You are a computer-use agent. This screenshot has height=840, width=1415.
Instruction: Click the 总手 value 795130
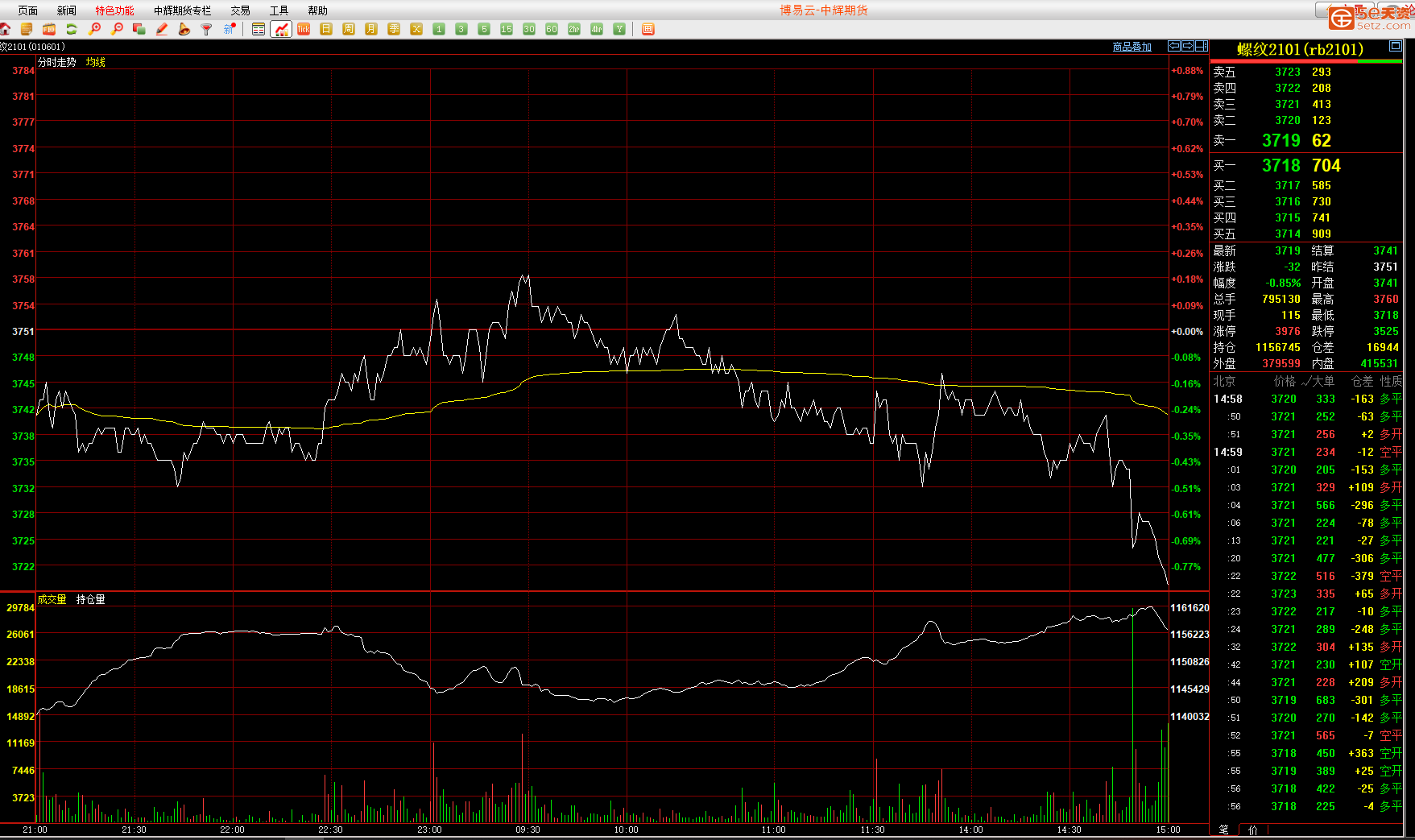click(1281, 299)
